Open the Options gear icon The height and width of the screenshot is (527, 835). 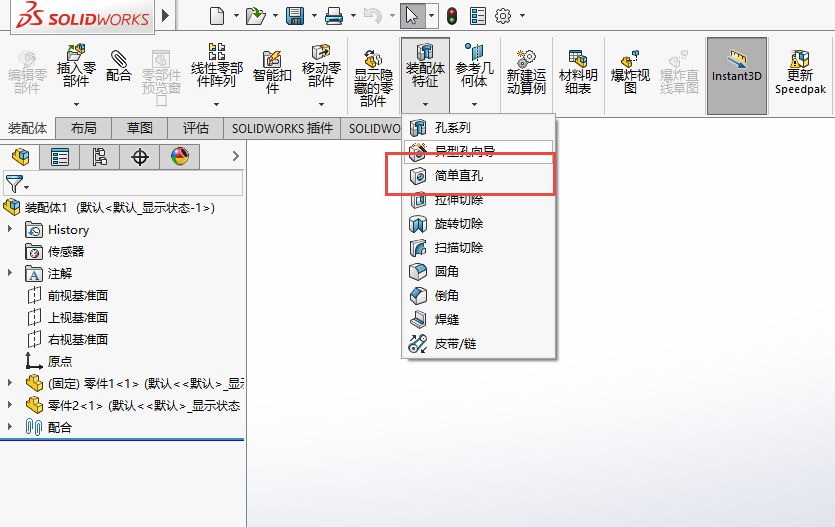coord(503,16)
